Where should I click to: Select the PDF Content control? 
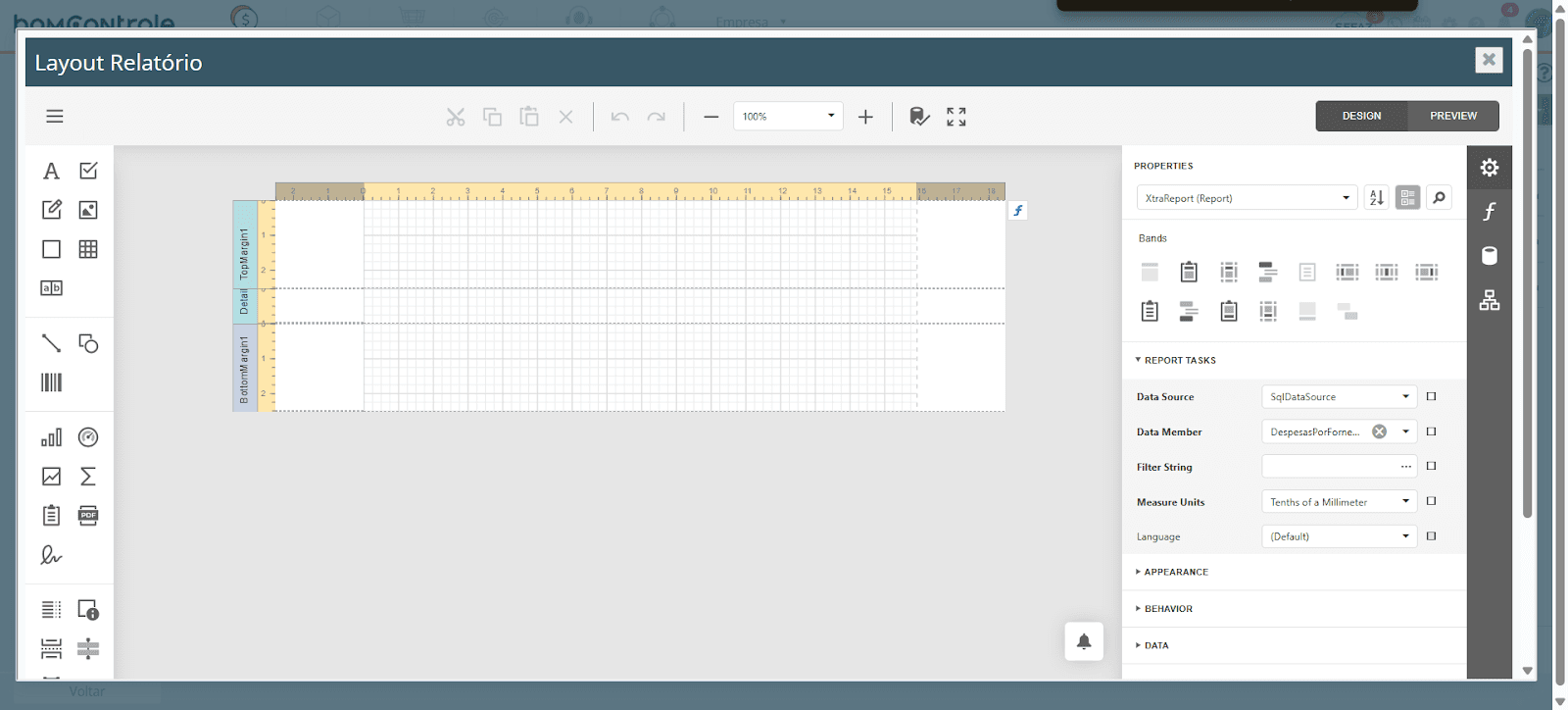88,516
